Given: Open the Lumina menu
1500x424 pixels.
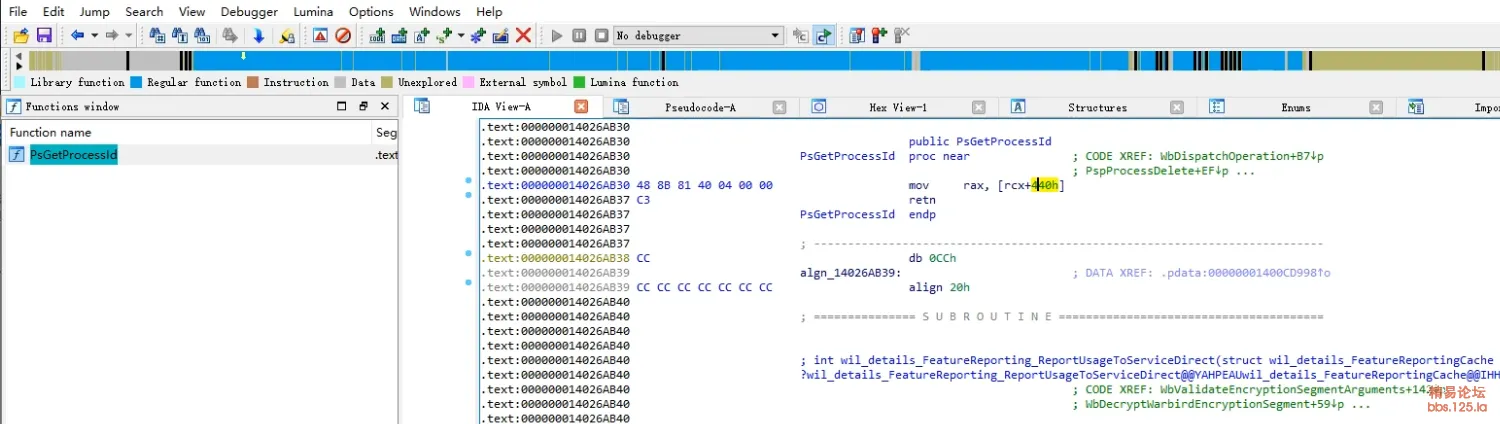Looking at the screenshot, I should click(313, 12).
